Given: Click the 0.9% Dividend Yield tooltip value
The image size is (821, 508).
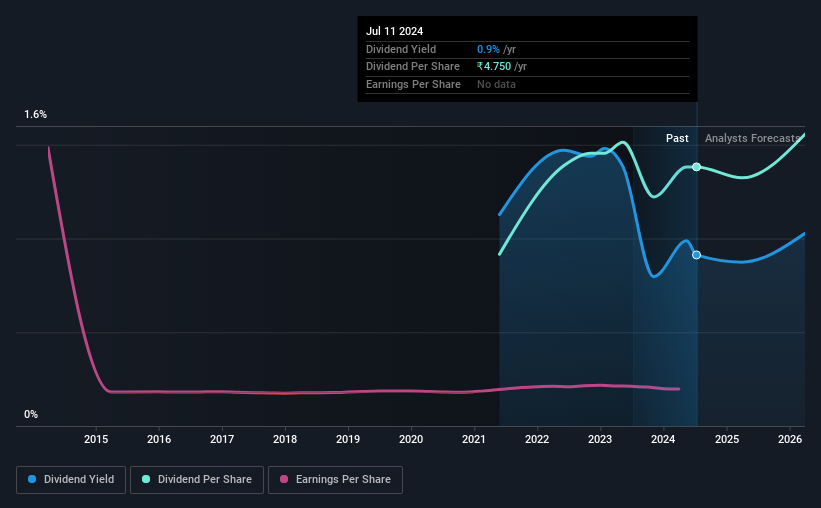Looking at the screenshot, I should 488,49.
